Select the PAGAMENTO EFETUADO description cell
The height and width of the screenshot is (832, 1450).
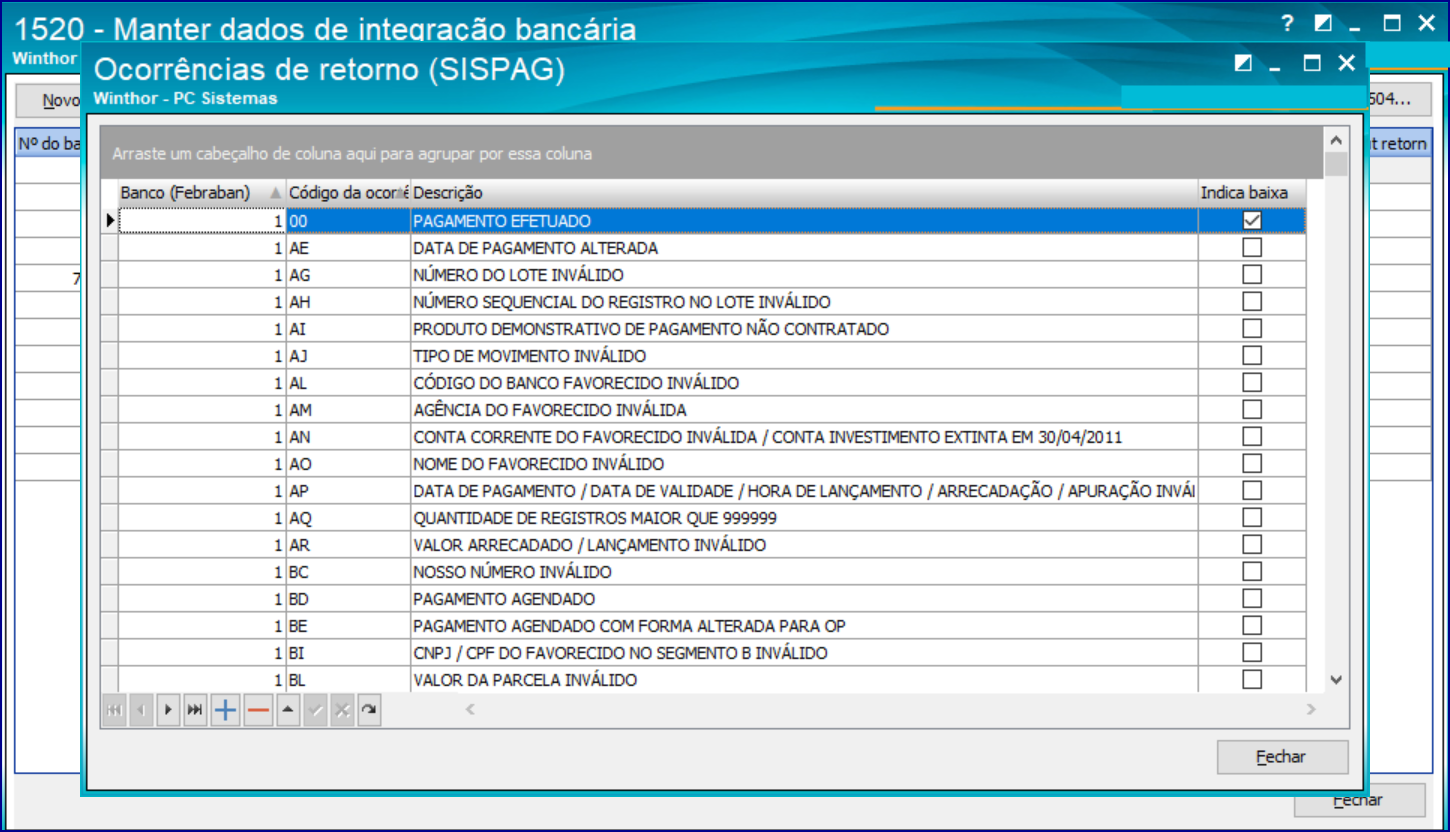(x=804, y=221)
